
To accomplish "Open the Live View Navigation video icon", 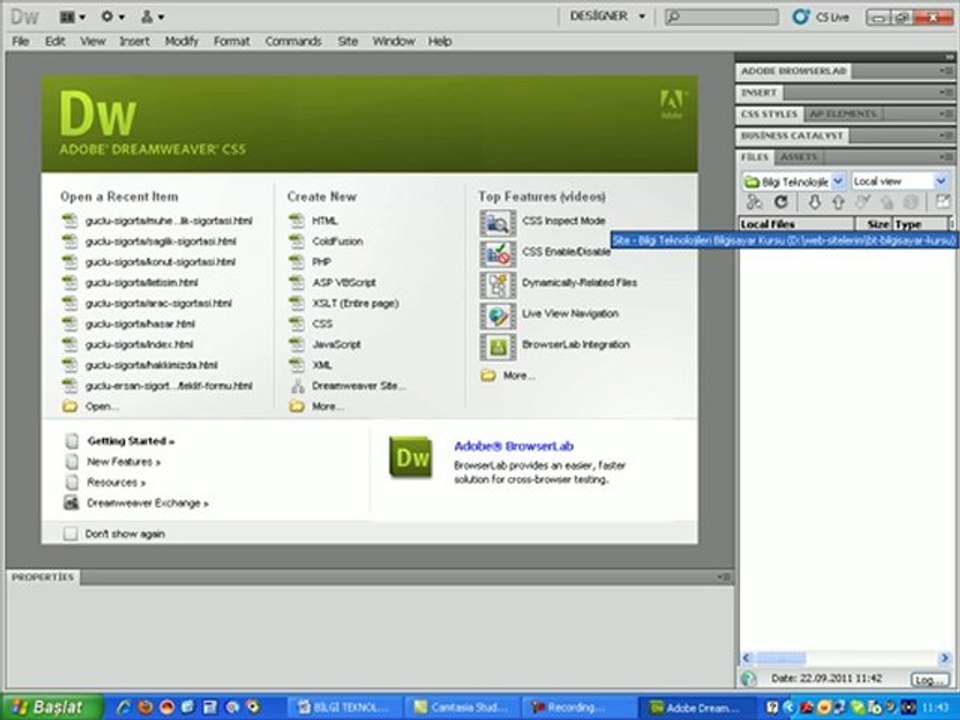I will click(x=498, y=316).
